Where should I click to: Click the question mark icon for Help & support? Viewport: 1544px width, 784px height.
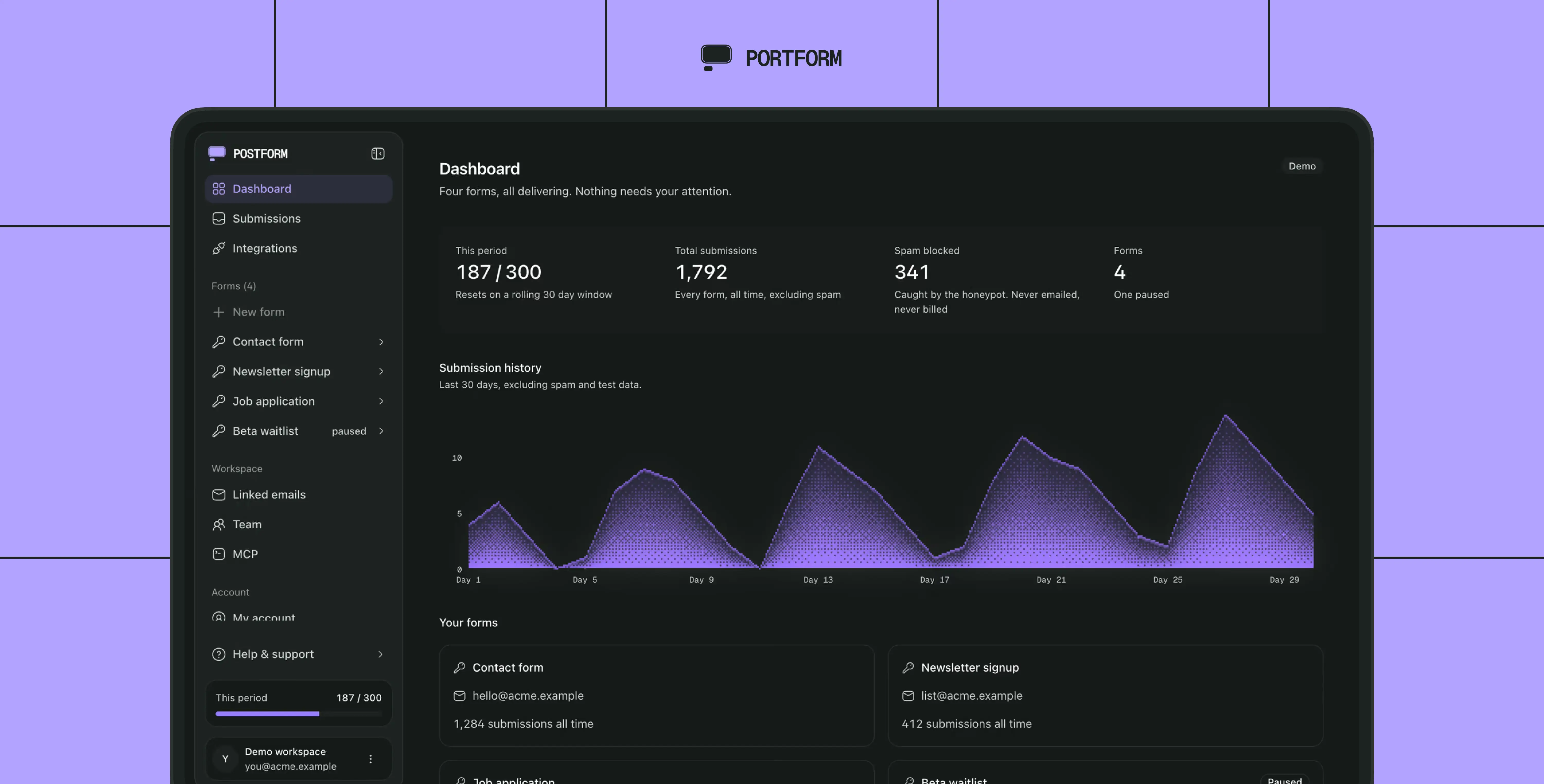tap(219, 654)
